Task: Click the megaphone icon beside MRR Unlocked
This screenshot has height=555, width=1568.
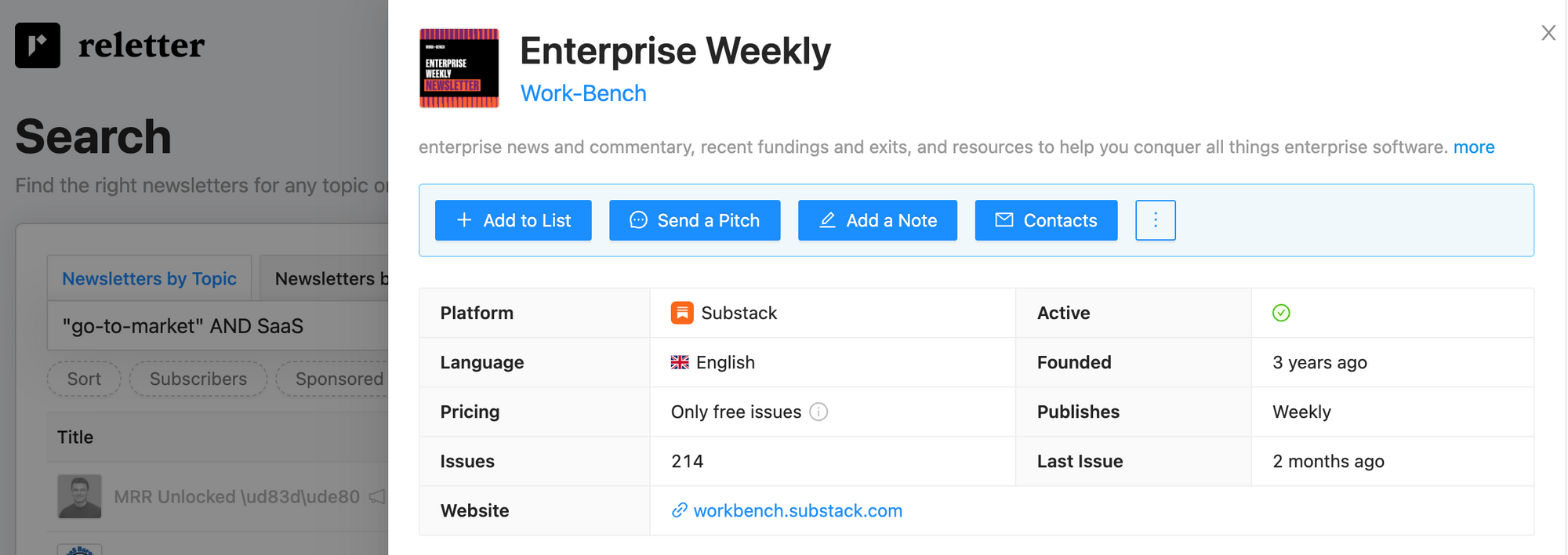Action: 377,496
